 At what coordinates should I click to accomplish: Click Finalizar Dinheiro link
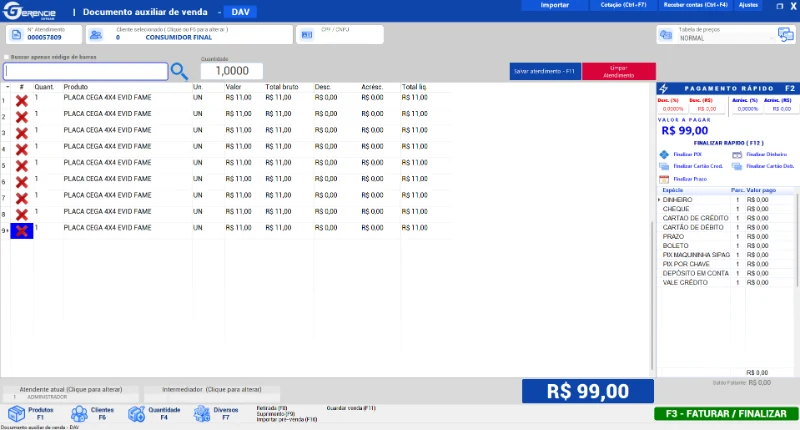766,154
